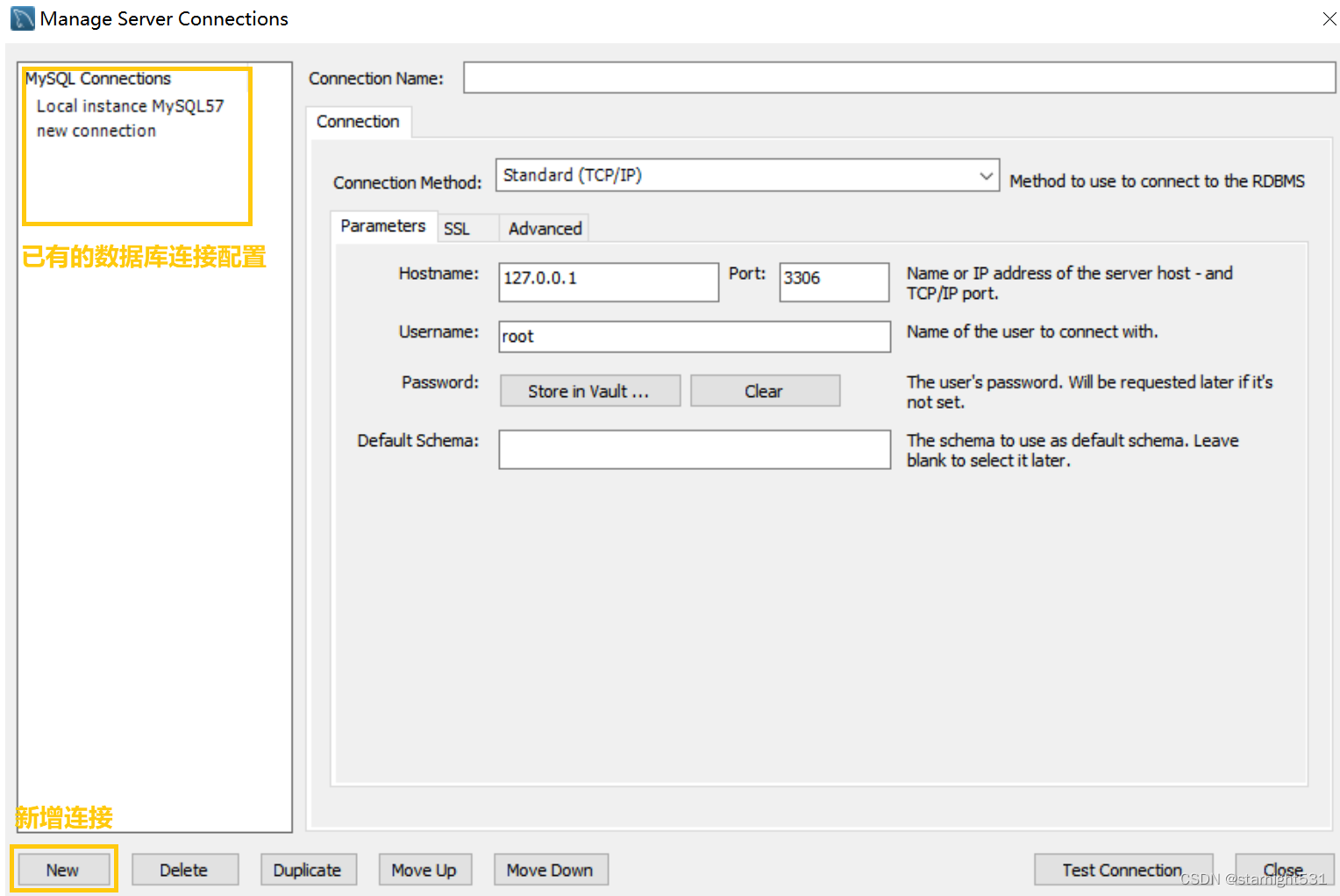1340x896 pixels.
Task: Click the 'Username:' label
Action: [x=438, y=331]
